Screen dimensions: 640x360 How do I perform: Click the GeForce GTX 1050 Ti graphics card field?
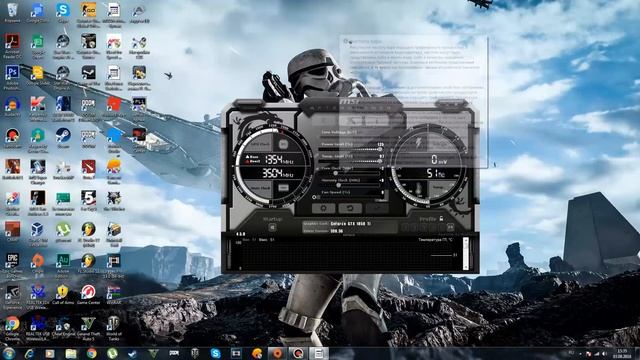click(x=350, y=224)
